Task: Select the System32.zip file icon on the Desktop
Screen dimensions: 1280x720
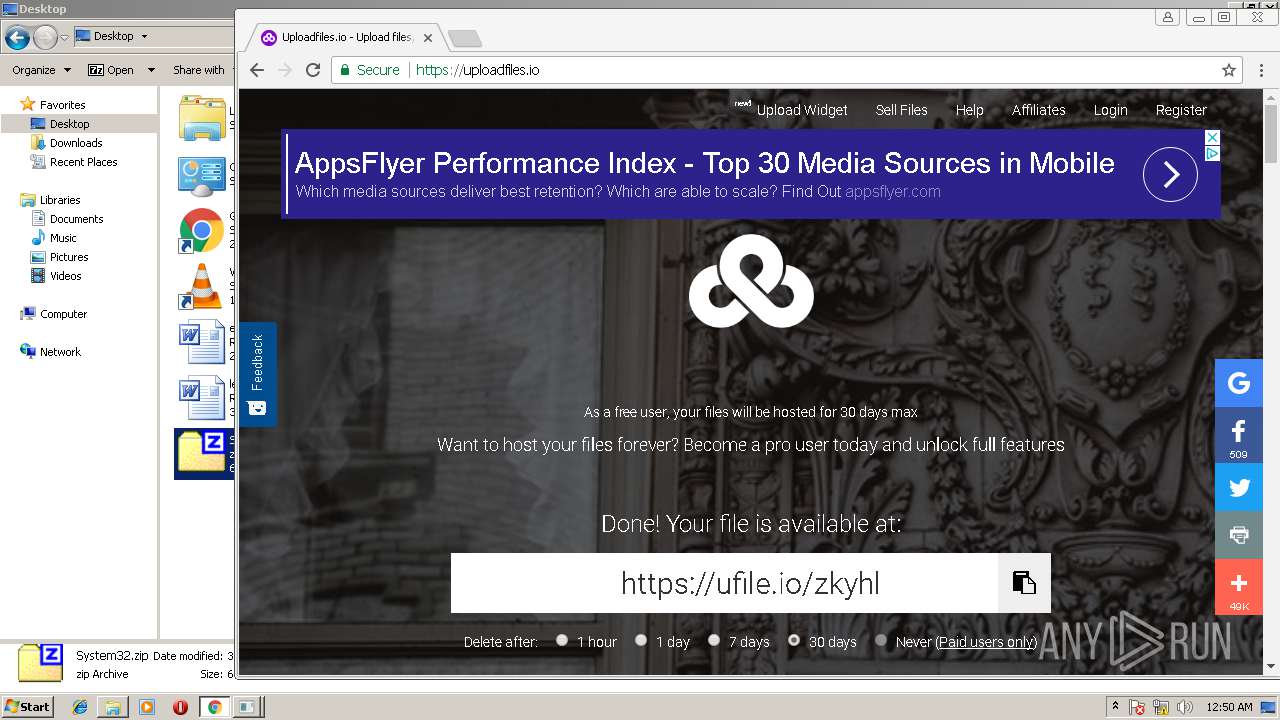Action: [x=203, y=453]
